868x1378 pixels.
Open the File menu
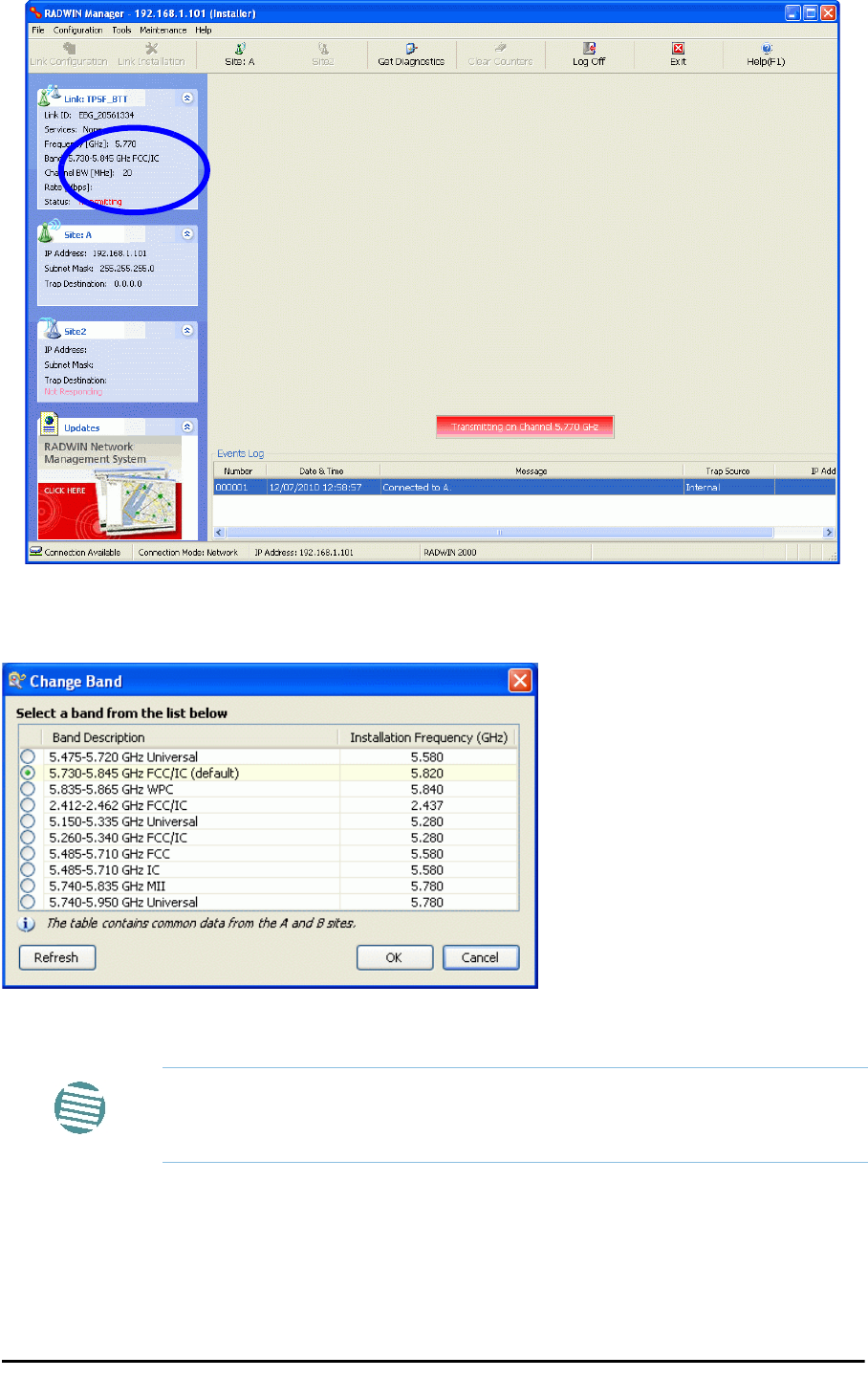click(x=38, y=30)
